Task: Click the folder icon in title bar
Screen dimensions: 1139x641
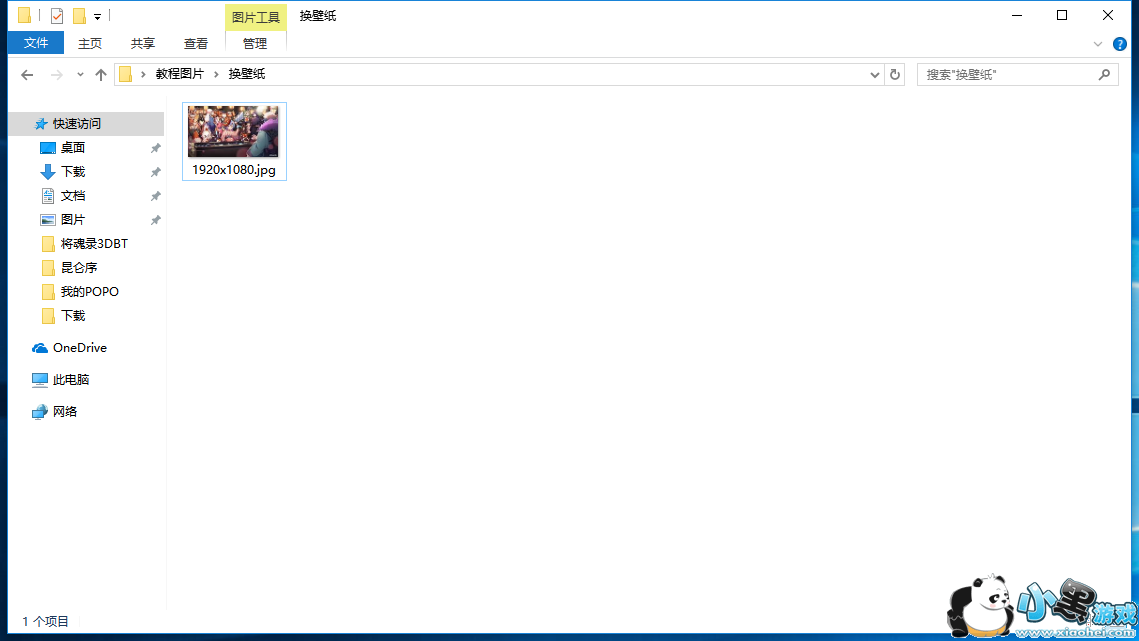Action: (x=25, y=15)
